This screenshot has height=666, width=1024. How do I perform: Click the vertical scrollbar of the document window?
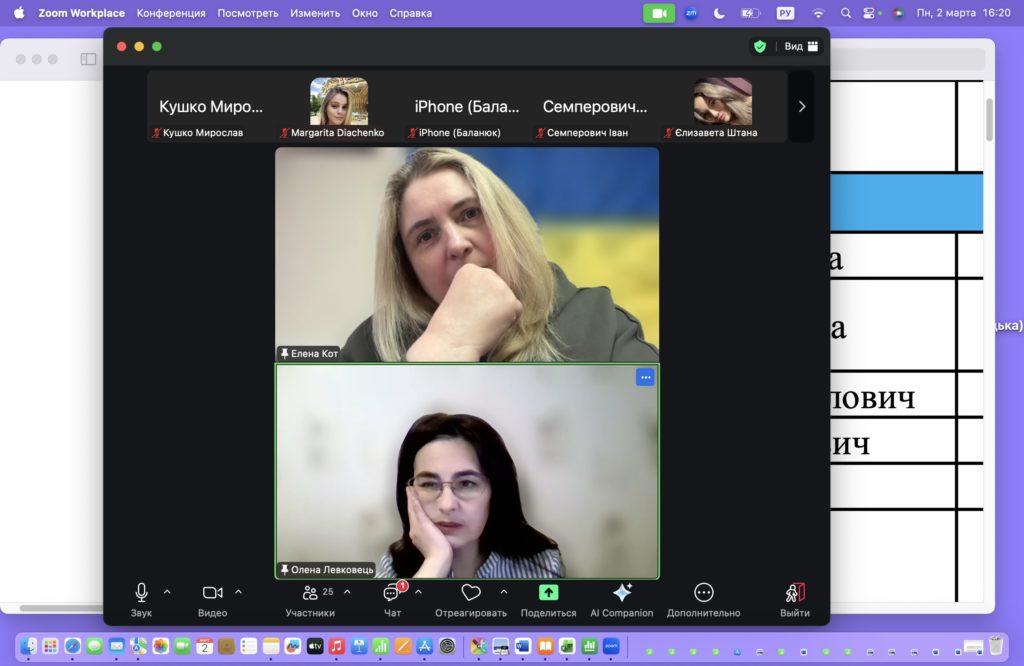coord(989,120)
